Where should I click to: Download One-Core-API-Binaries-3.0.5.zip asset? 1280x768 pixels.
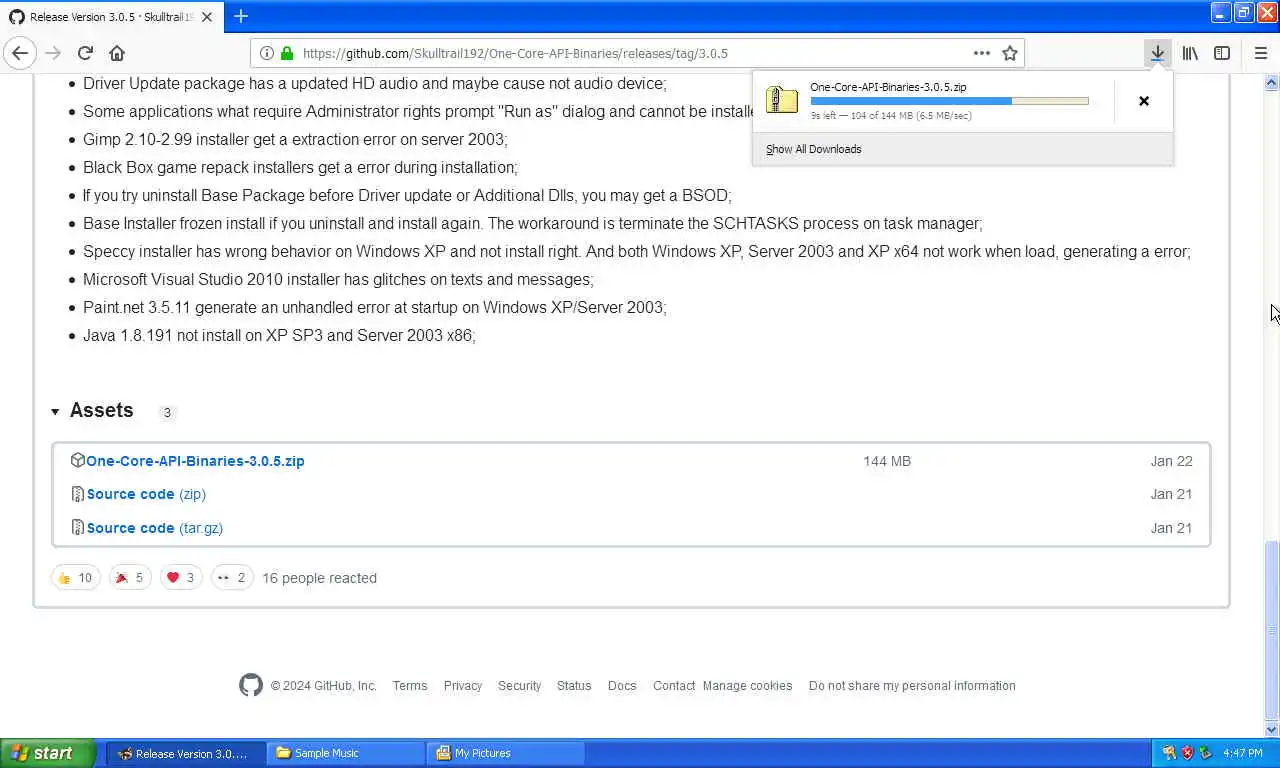pyautogui.click(x=195, y=461)
